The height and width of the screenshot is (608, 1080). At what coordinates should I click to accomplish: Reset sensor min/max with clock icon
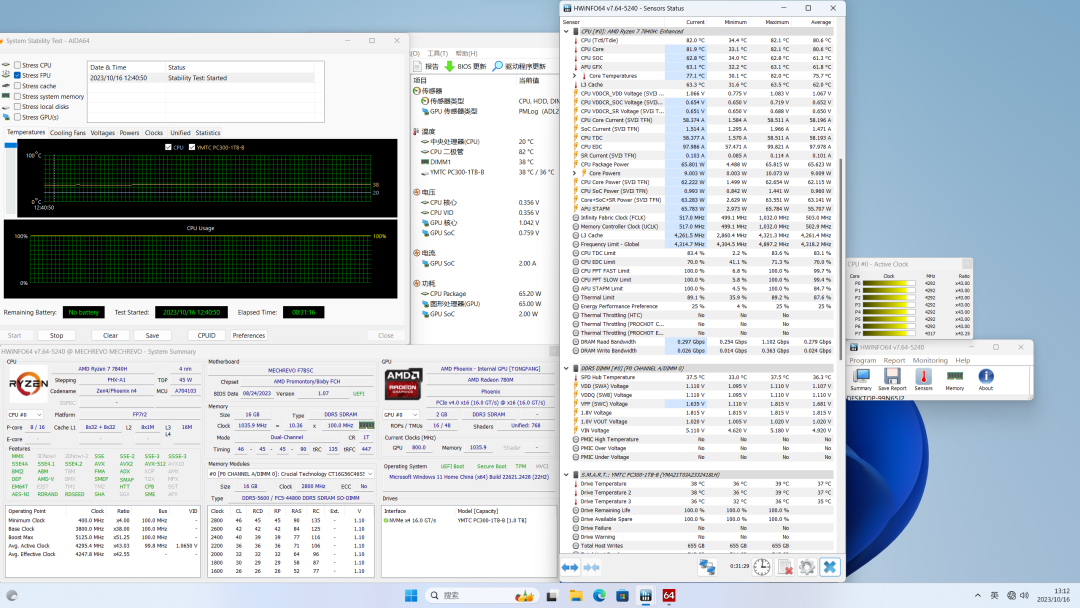pos(762,567)
